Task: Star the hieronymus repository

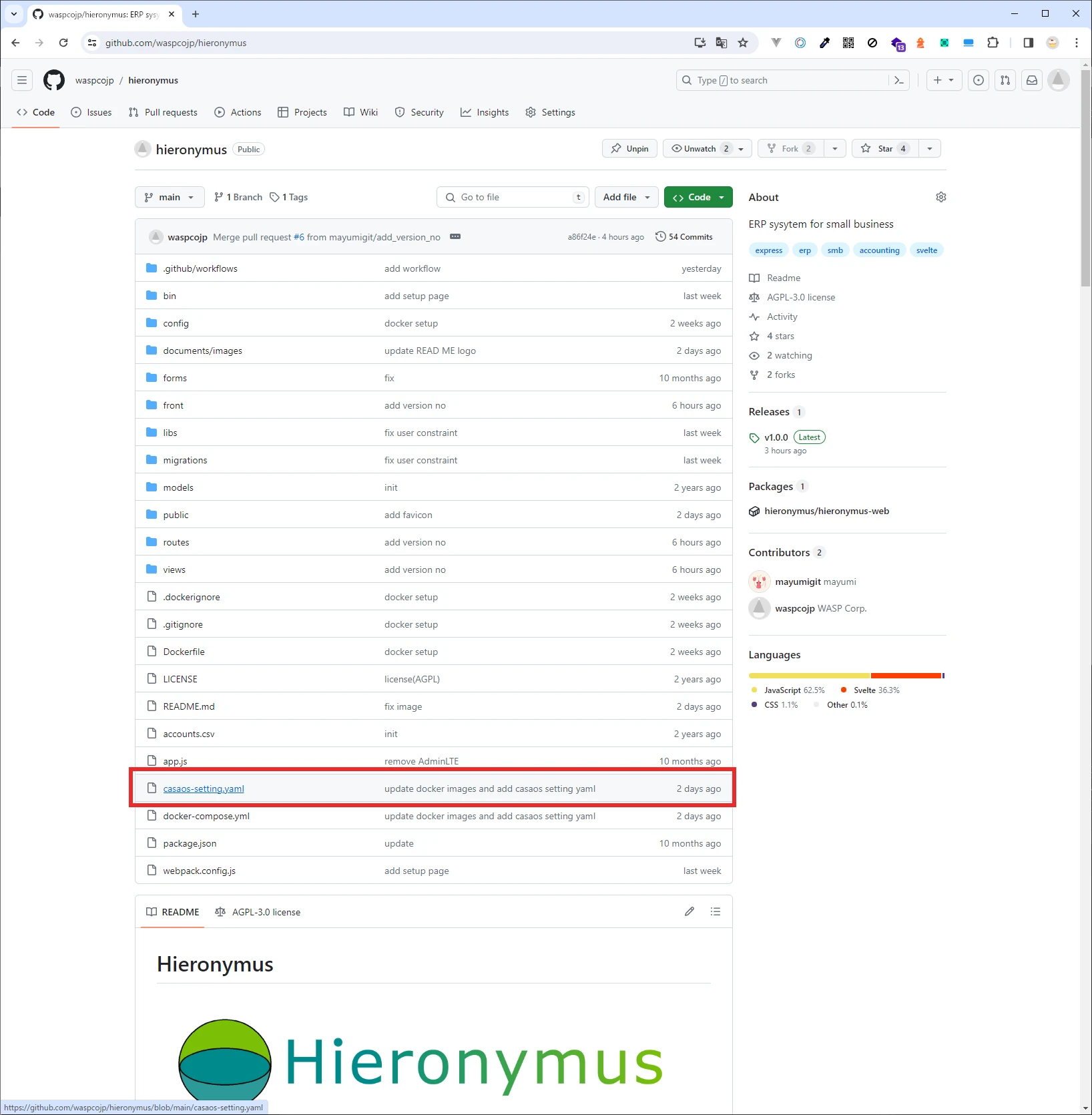Action: pyautogui.click(x=885, y=148)
